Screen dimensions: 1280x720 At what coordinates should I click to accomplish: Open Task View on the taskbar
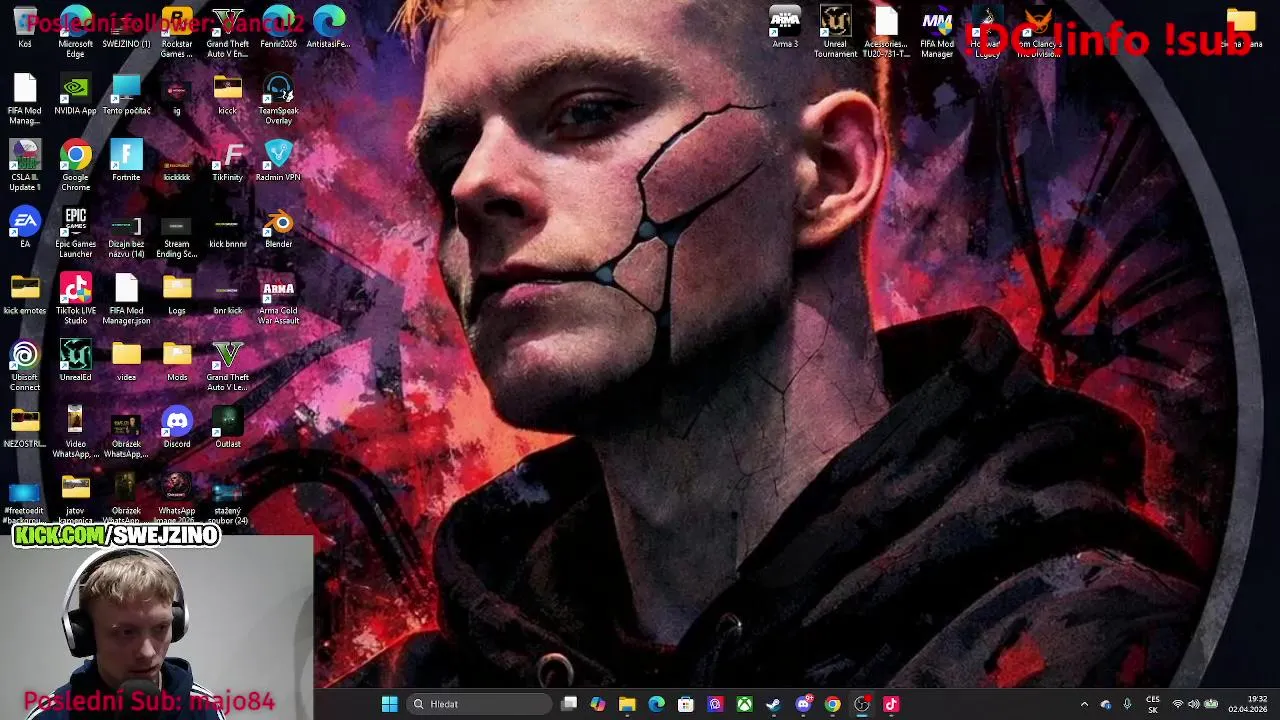569,704
